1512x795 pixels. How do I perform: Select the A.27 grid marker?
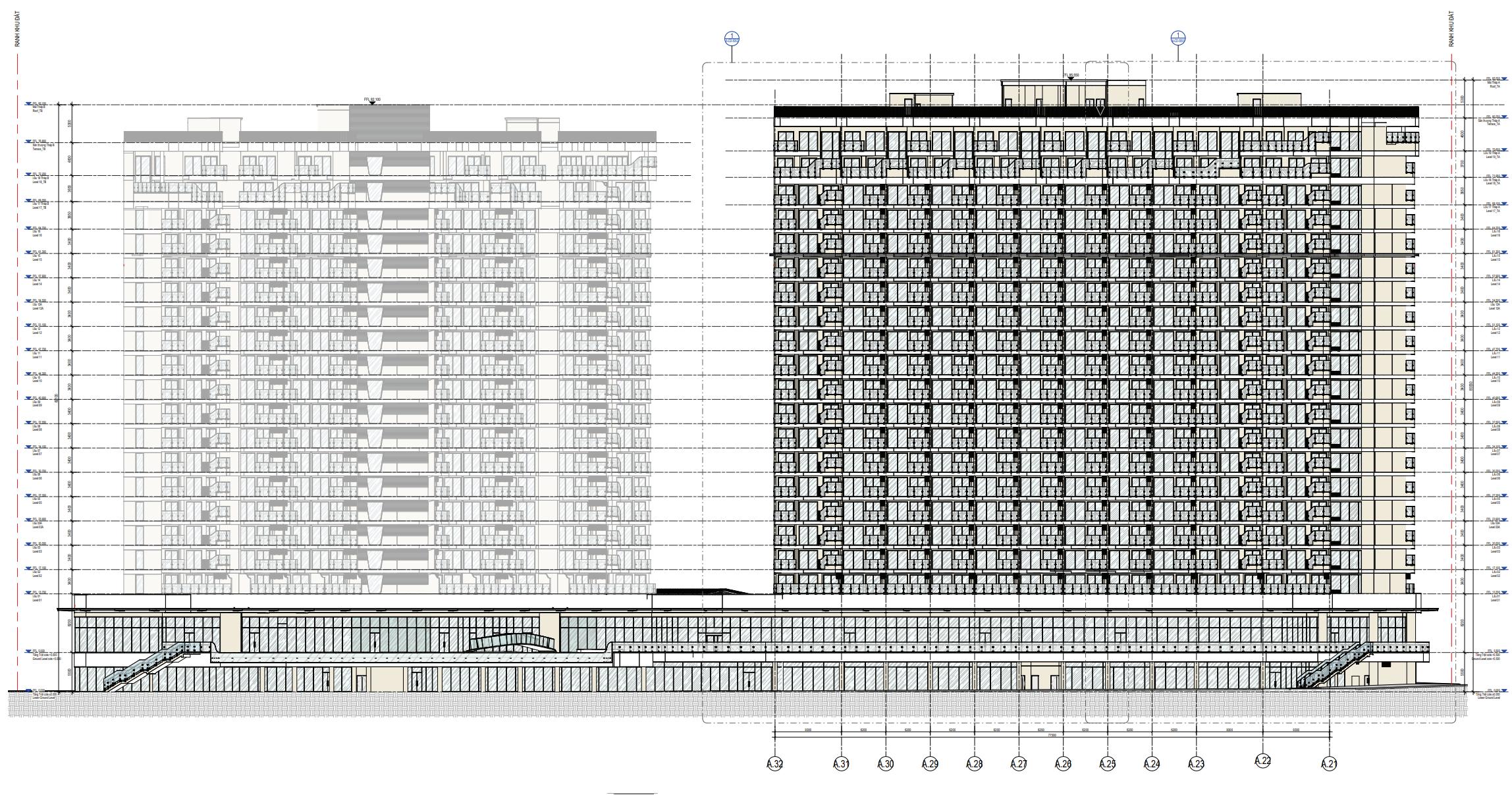coord(1018,764)
